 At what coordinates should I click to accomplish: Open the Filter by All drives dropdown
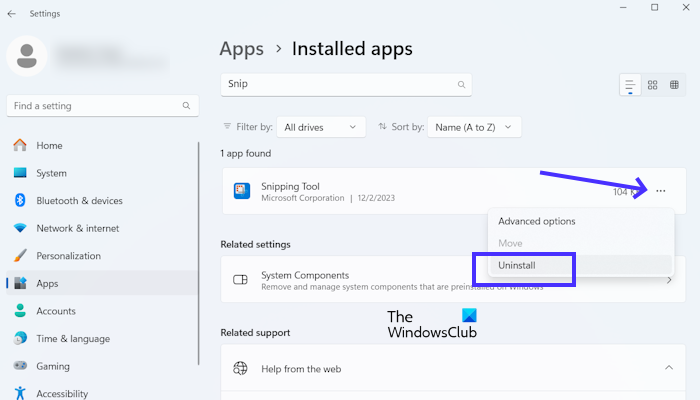321,127
